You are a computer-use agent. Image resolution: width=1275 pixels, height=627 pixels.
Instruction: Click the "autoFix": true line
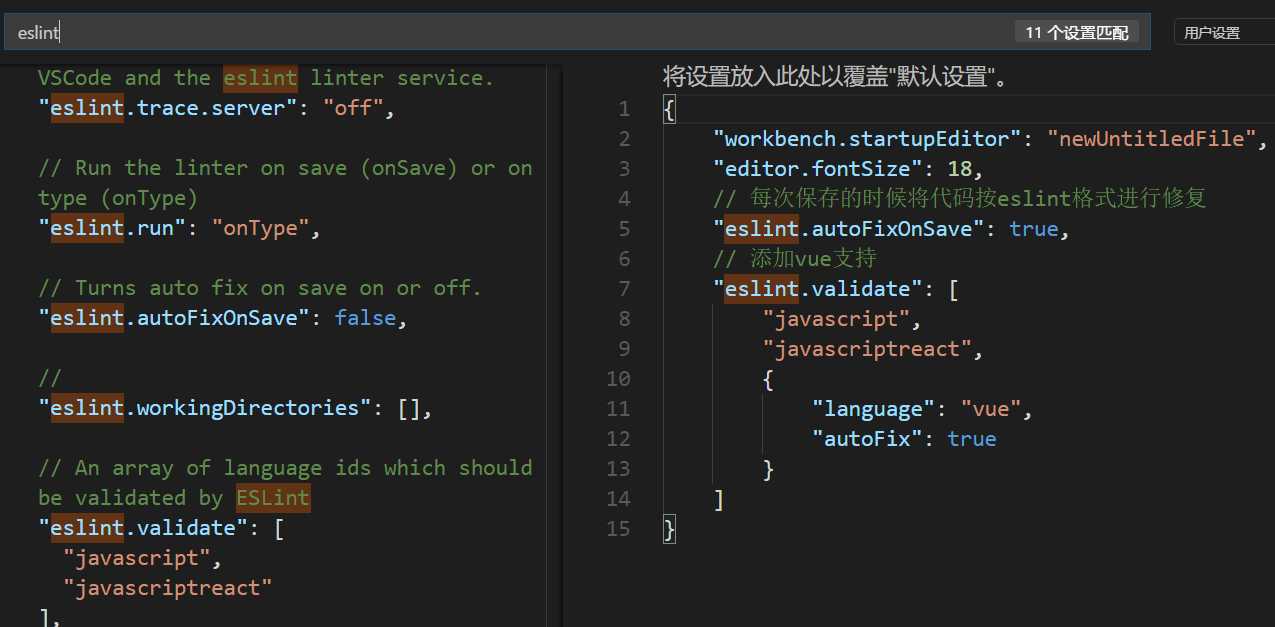904,438
